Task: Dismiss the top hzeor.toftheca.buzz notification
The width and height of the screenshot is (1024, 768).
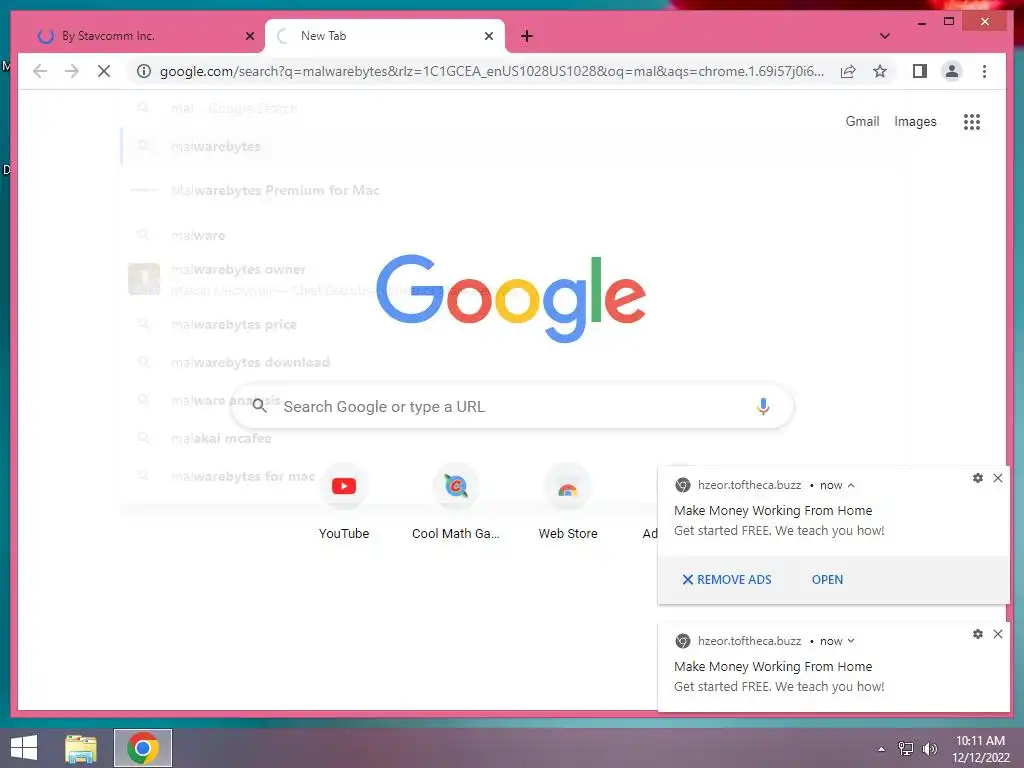Action: tap(998, 478)
